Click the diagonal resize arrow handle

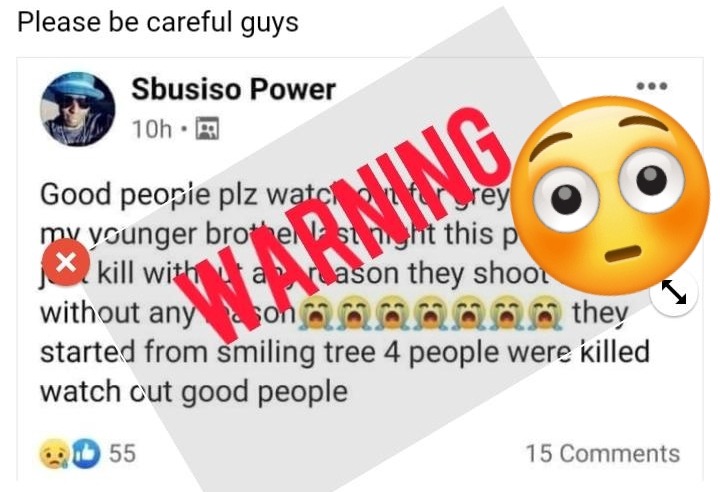click(674, 293)
